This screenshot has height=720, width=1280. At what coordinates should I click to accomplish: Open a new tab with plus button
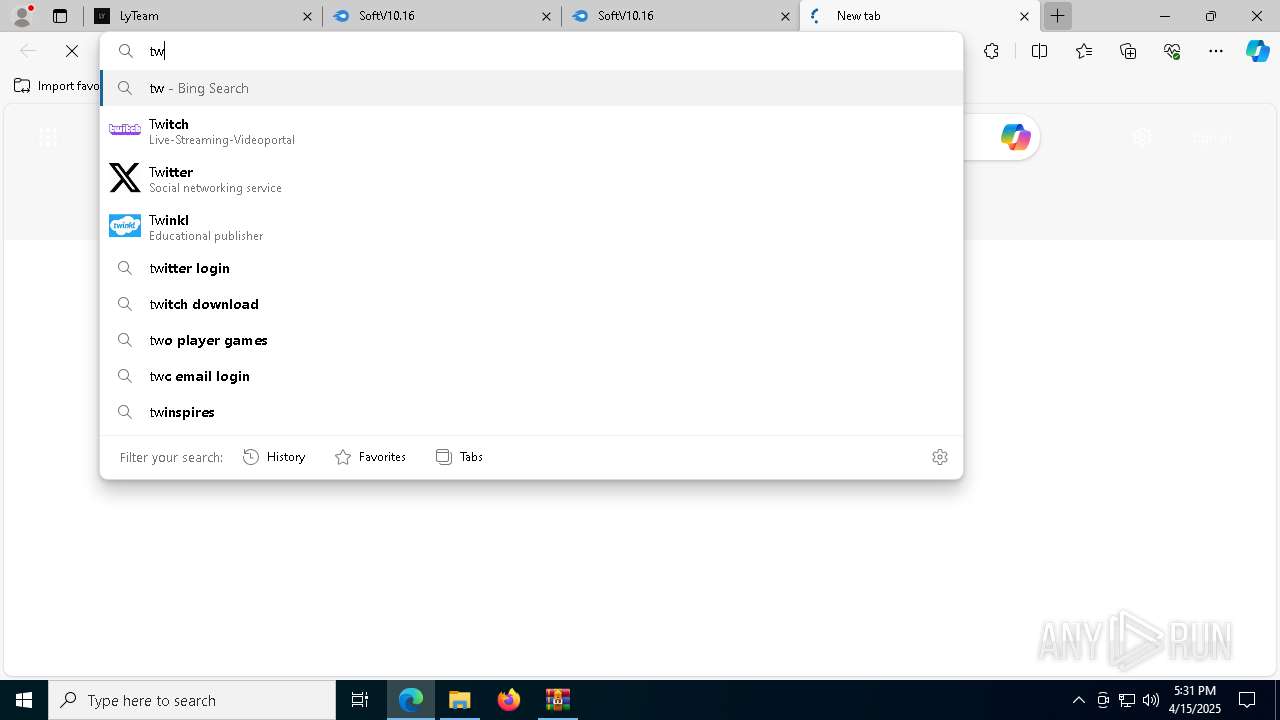tap(1057, 16)
